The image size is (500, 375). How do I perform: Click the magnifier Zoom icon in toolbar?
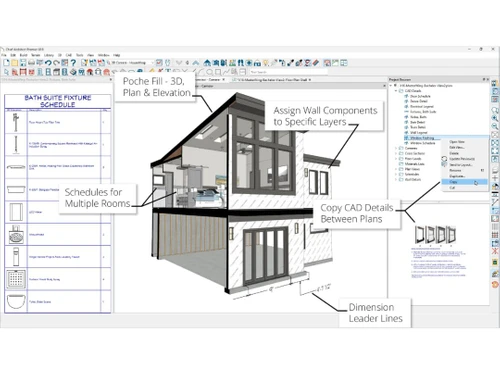[210, 72]
